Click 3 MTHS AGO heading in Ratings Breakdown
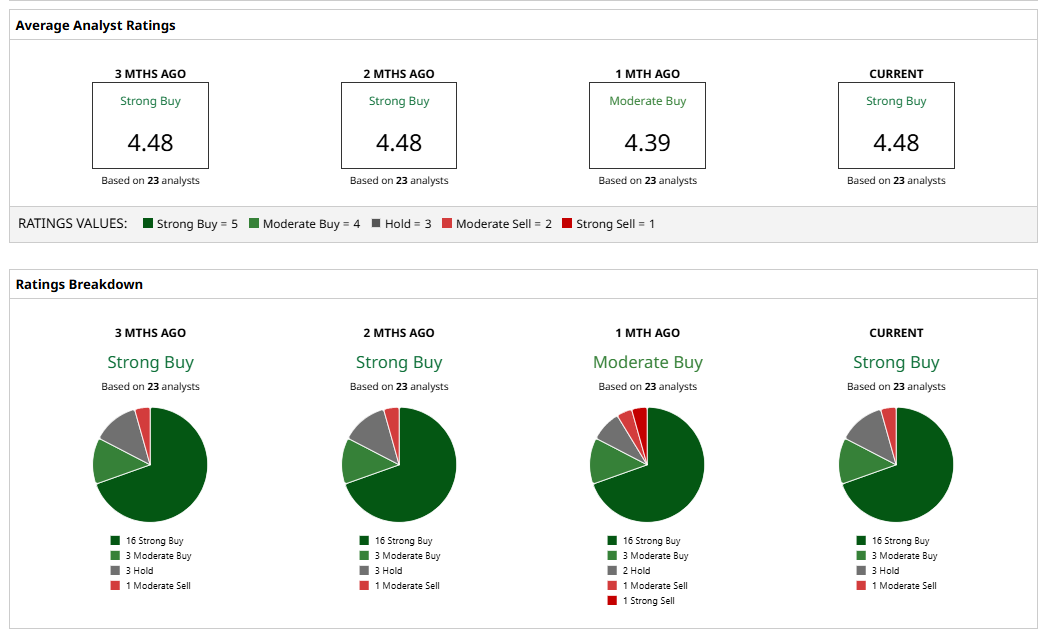 tap(150, 333)
